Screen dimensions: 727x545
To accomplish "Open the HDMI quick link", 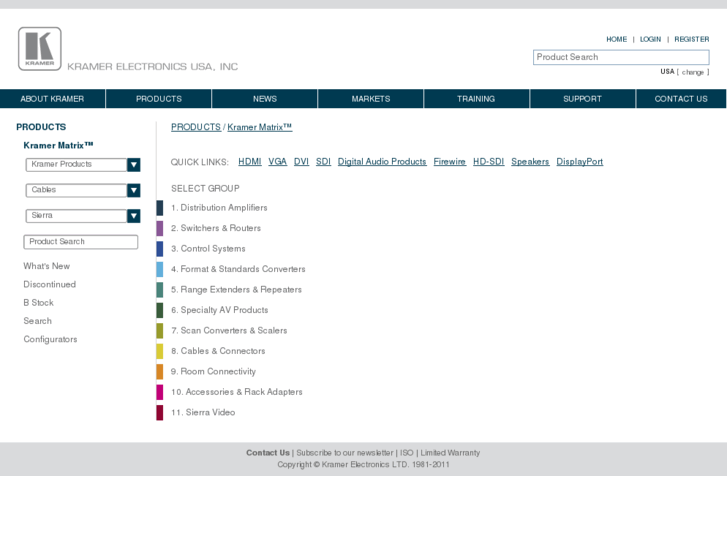I will (249, 161).
